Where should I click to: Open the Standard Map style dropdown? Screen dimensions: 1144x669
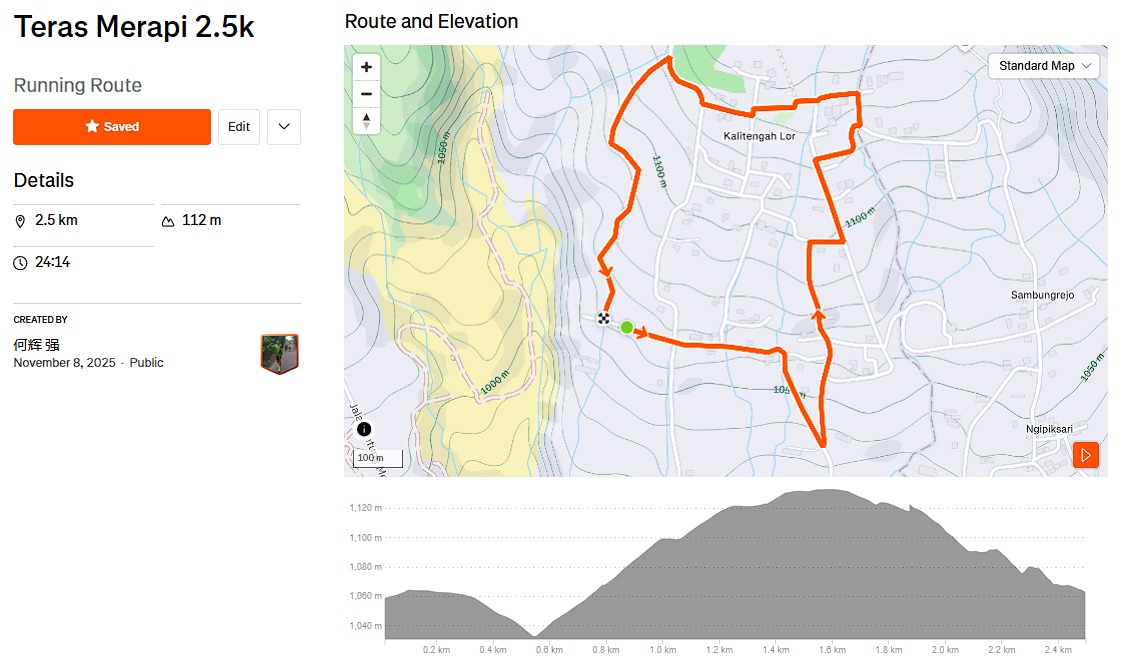pyautogui.click(x=1044, y=66)
